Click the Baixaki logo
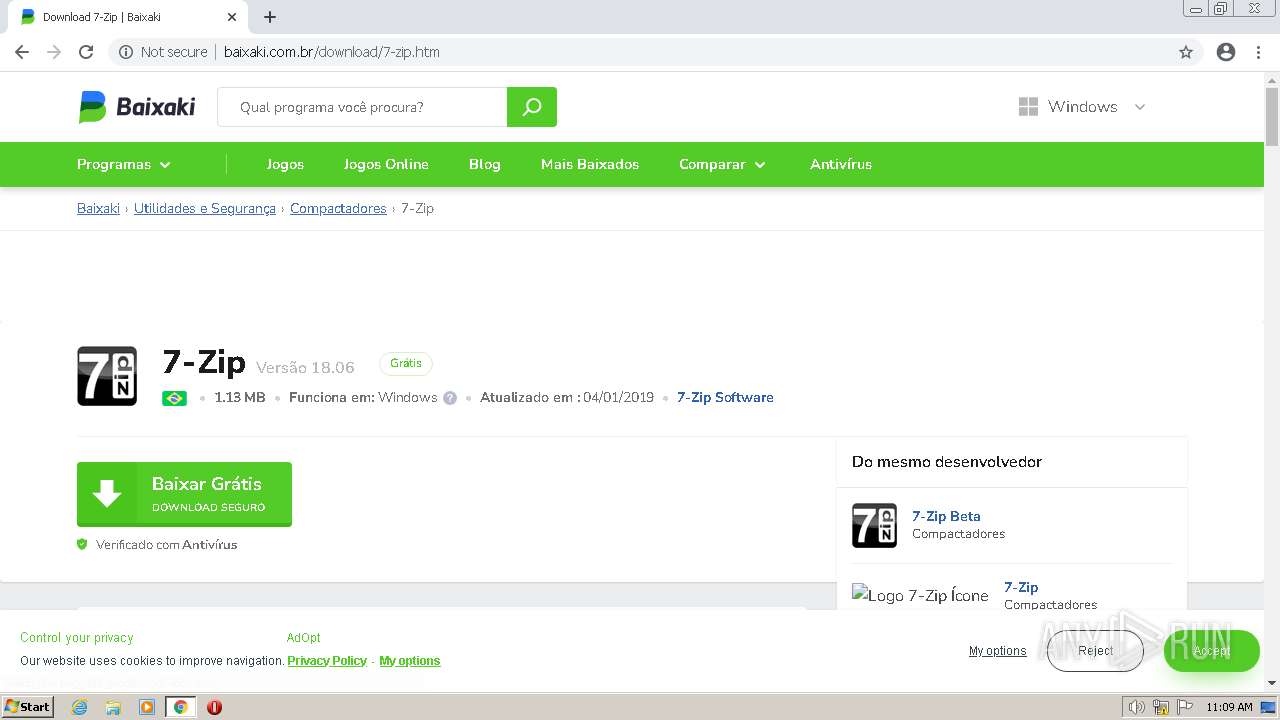The width and height of the screenshot is (1280, 720). tap(137, 107)
